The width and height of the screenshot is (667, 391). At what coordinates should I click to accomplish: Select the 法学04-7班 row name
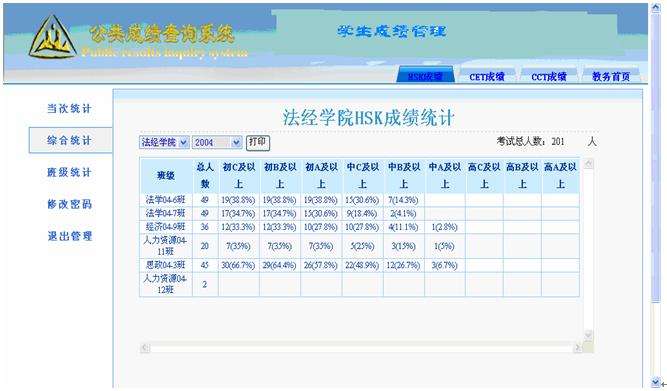click(165, 213)
